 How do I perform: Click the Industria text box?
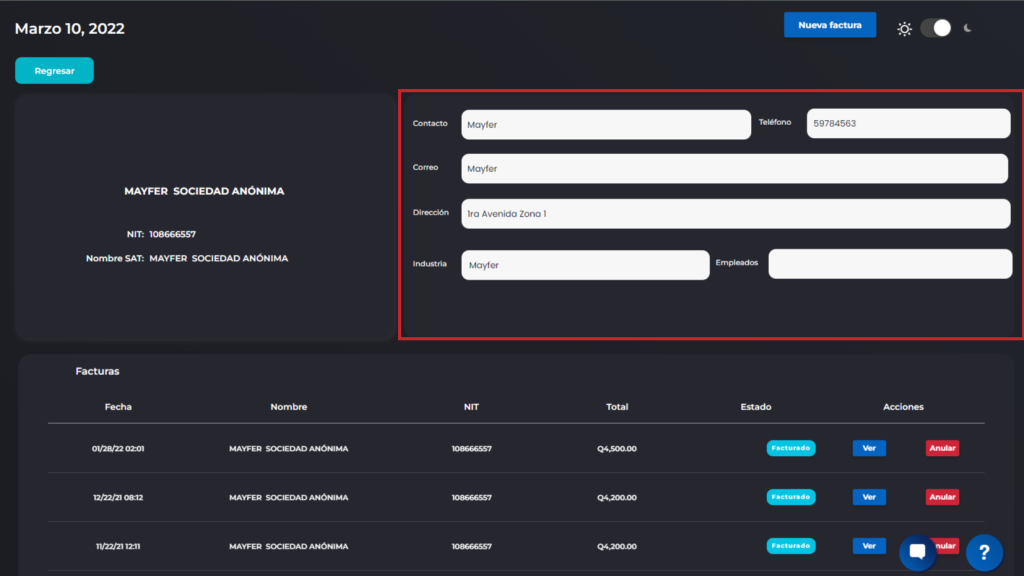coord(585,265)
